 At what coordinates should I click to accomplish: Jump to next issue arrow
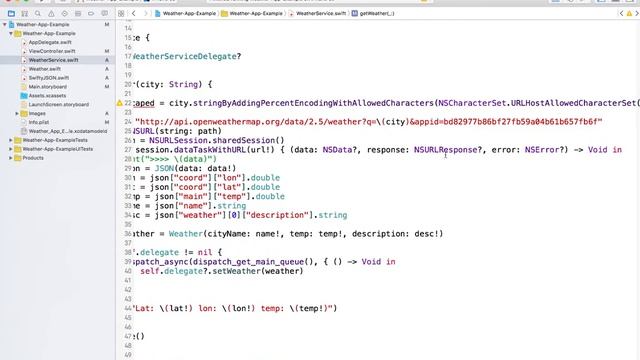[636, 13]
